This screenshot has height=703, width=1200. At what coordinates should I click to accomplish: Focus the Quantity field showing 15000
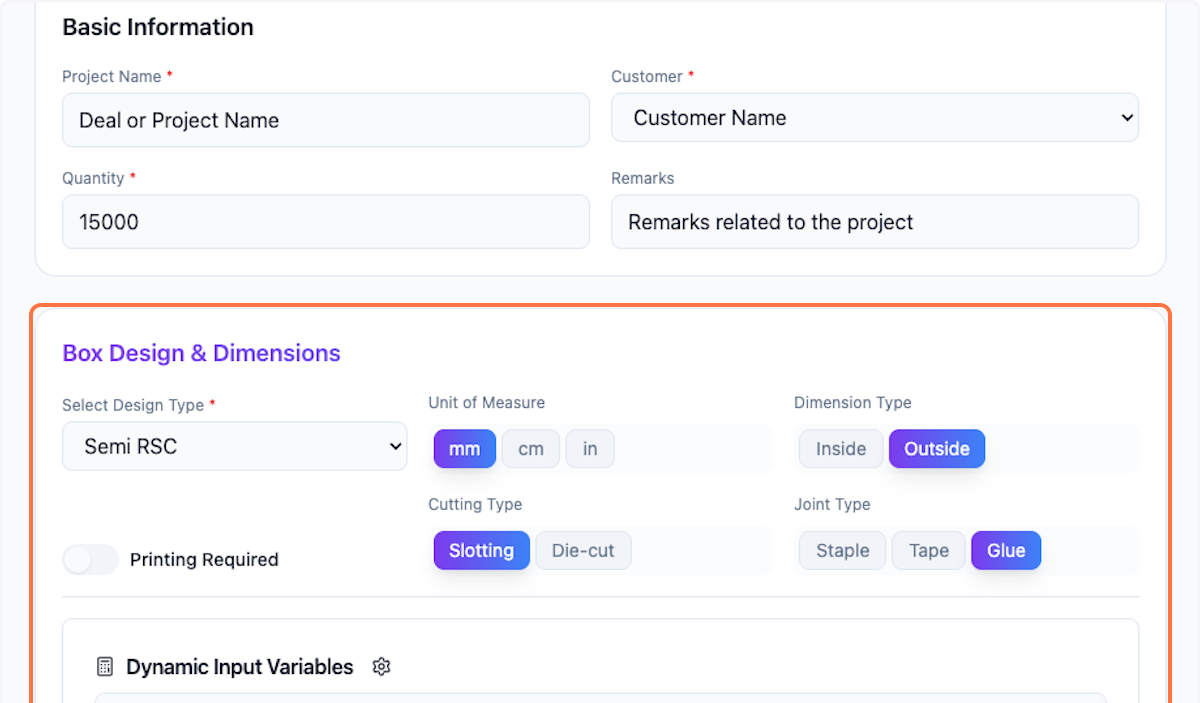coord(325,222)
